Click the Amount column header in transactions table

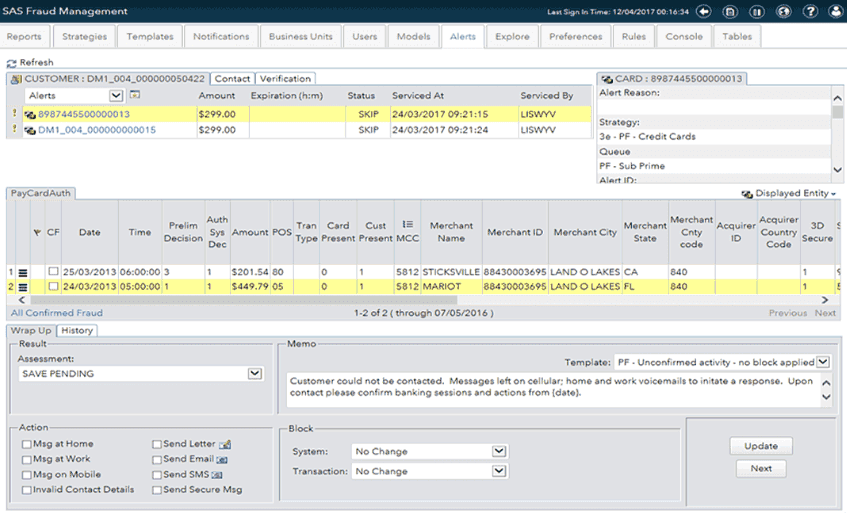(x=250, y=232)
